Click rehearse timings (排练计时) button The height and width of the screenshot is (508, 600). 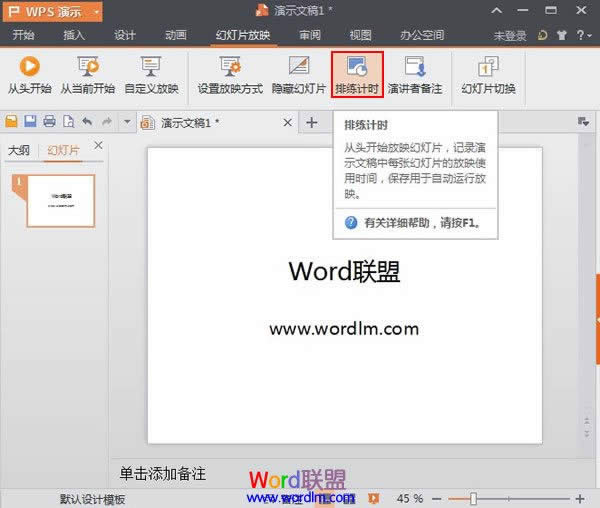click(x=357, y=75)
